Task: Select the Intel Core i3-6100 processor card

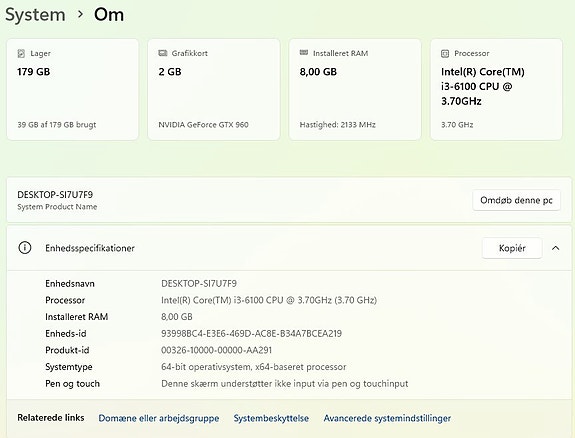Action: click(496, 90)
